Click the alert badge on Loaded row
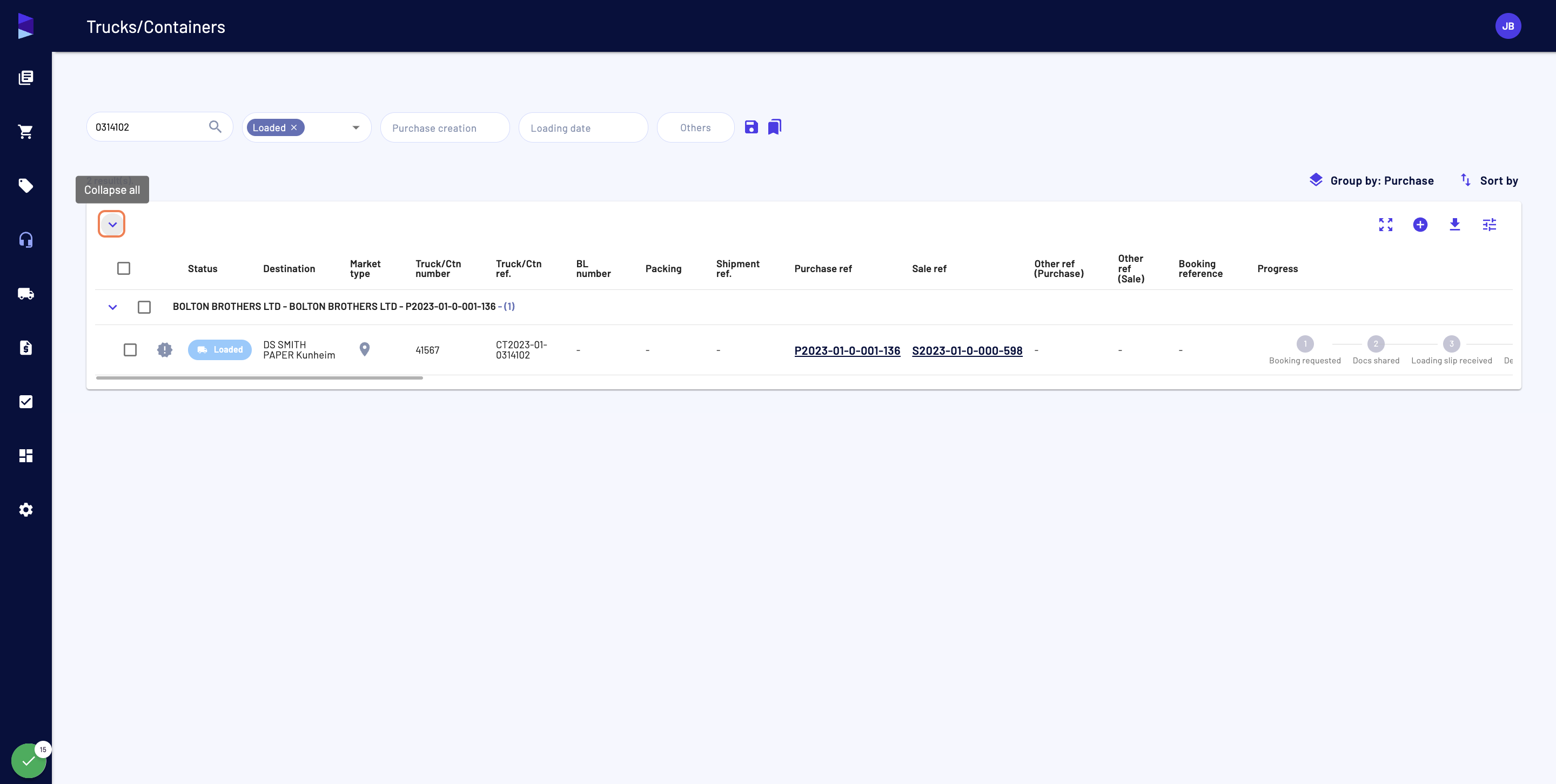Screen dimensions: 1556x784 tap(164, 349)
